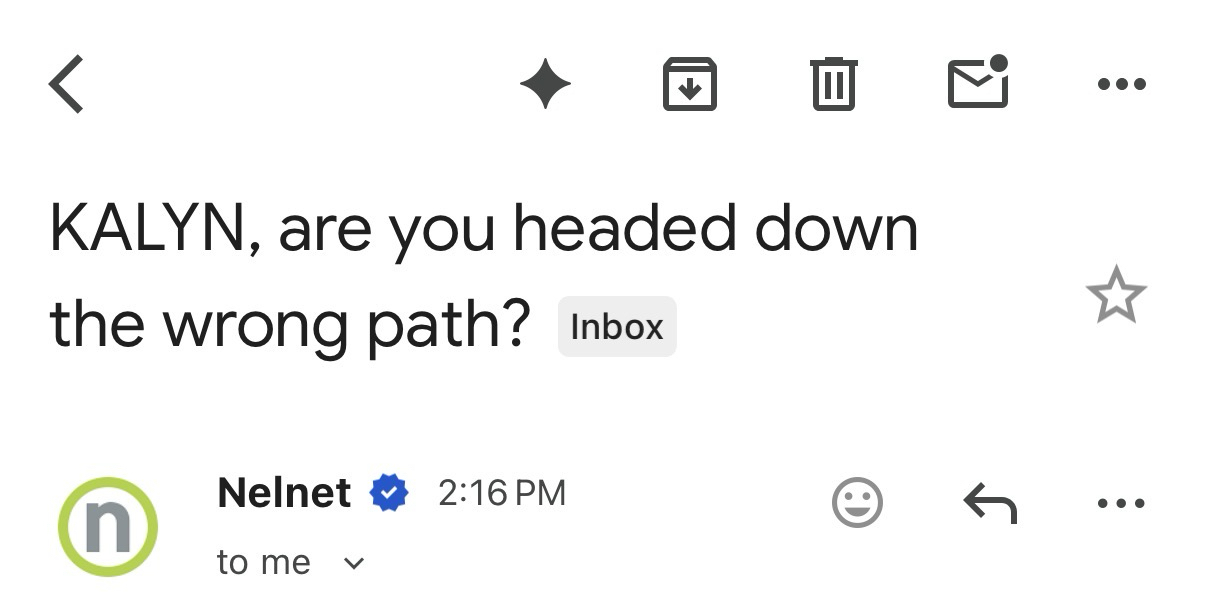Screen dimensions: 1206x612
Task: Mark the email as unread
Action: tap(977, 82)
